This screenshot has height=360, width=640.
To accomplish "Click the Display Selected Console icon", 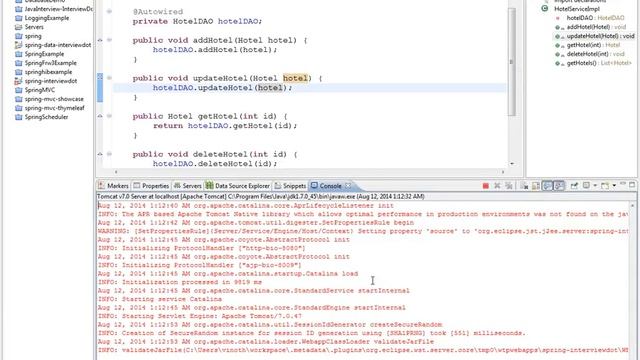I will (x=586, y=186).
